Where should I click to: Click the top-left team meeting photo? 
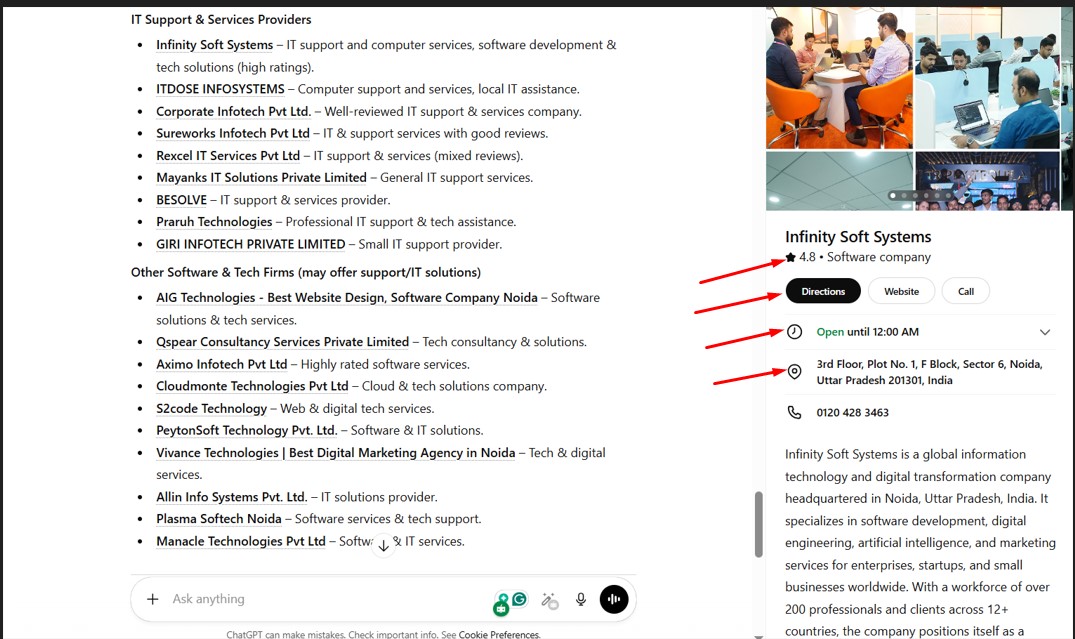(838, 78)
